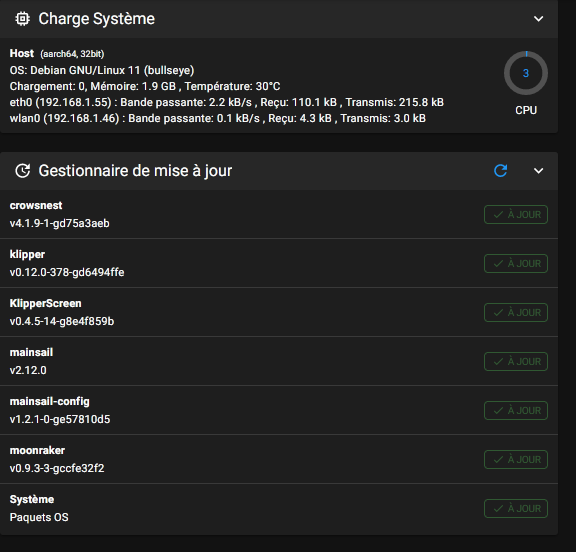Click the CPU label under gauge
This screenshot has height=552, width=576.
[526, 110]
